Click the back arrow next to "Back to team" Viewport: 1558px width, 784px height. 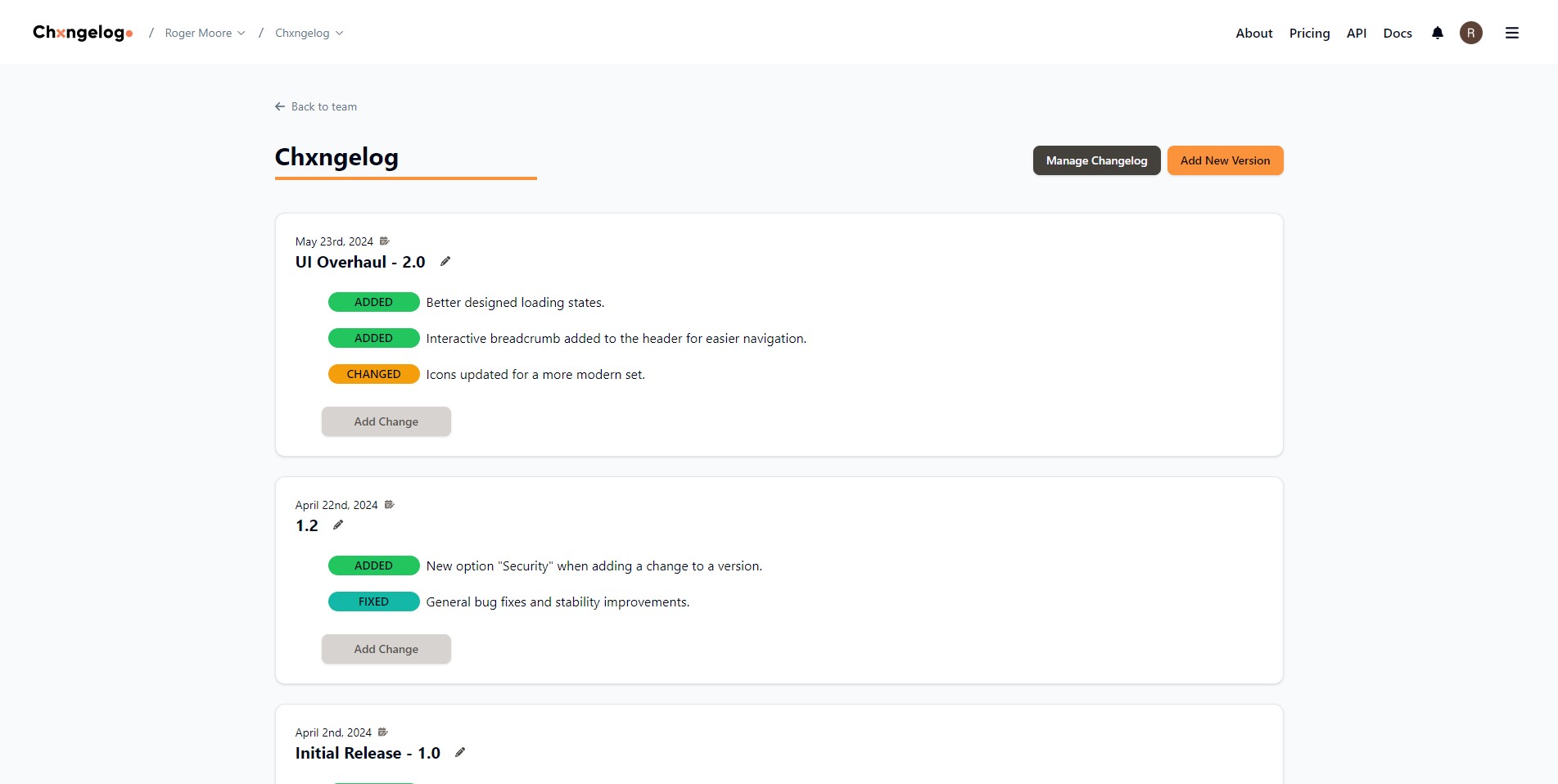point(278,106)
